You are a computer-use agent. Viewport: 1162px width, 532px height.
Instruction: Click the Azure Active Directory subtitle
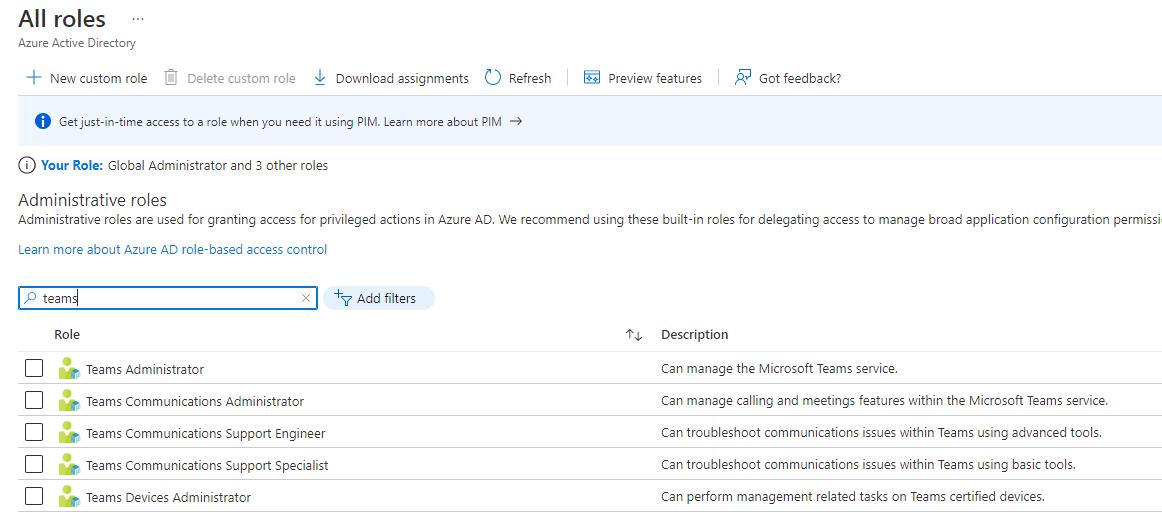77,43
